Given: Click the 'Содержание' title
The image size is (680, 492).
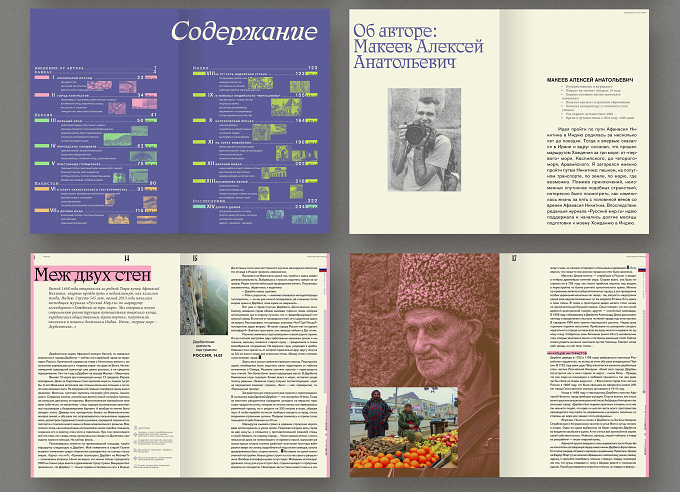Looking at the screenshot, I should (244, 32).
